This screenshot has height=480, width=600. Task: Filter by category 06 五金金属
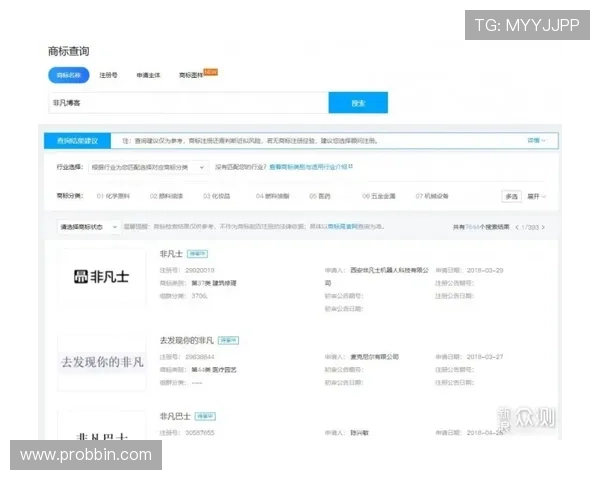click(379, 196)
